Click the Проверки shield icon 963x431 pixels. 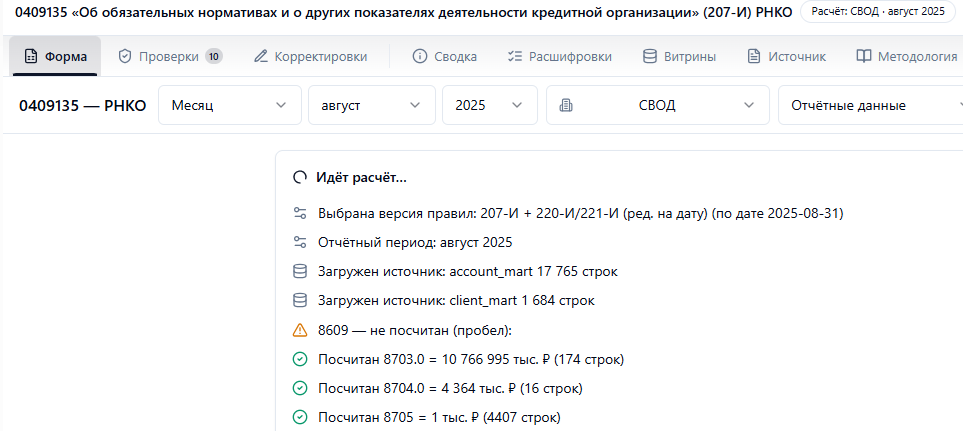point(125,56)
